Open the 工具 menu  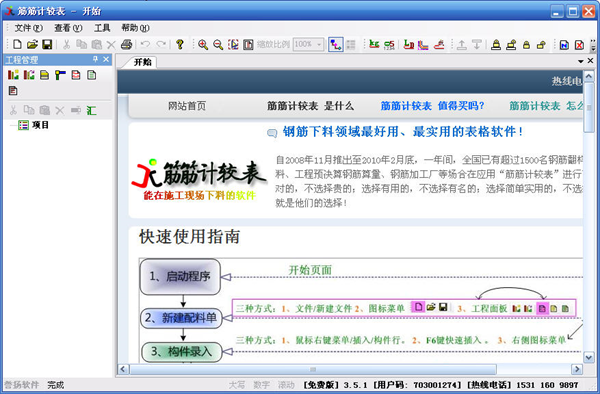pos(102,28)
